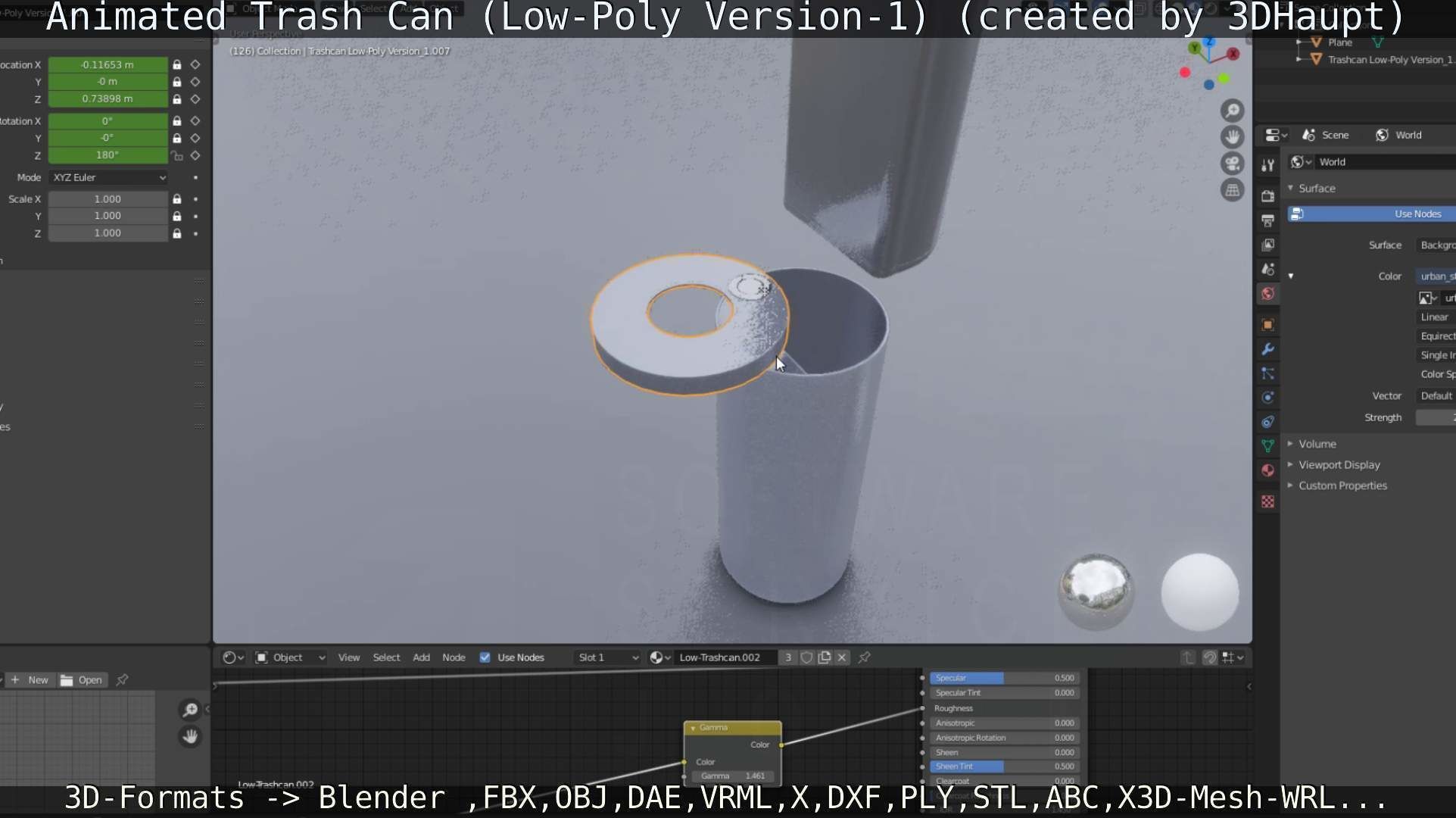This screenshot has width=1456, height=818.
Task: Open the Particles properties tab icon
Action: pyautogui.click(x=1268, y=373)
